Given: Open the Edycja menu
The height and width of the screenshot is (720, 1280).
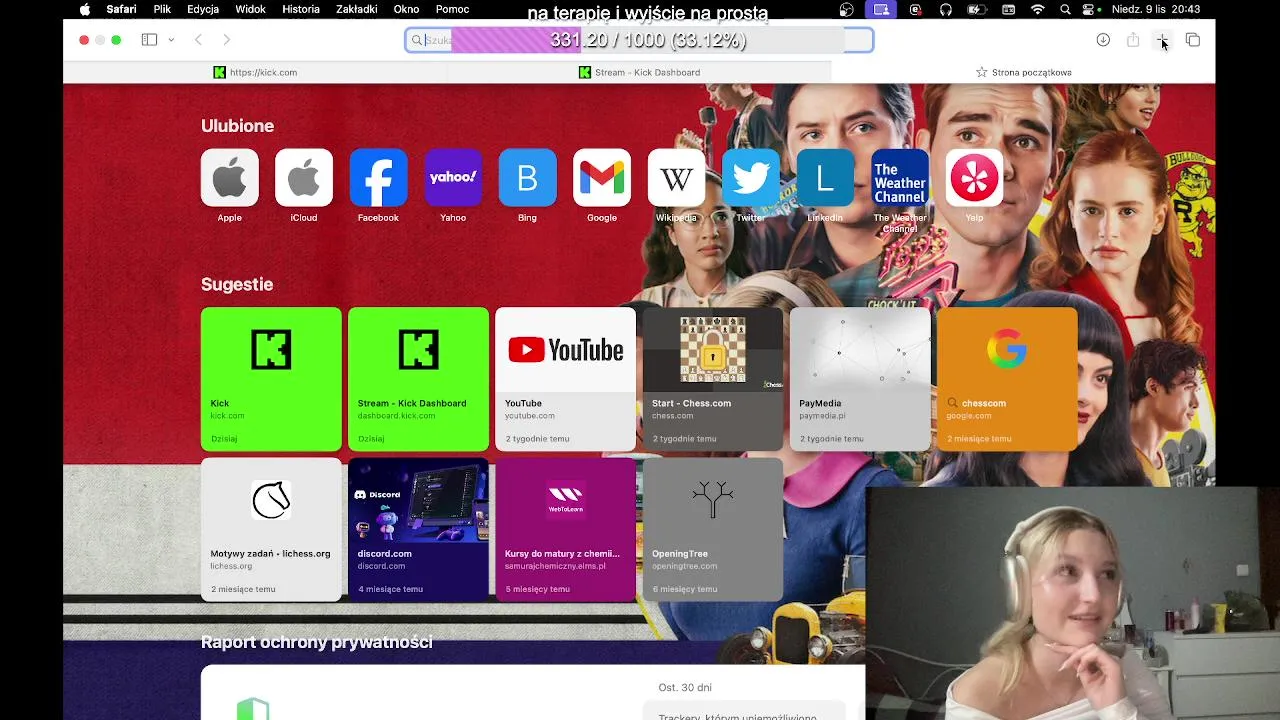Looking at the screenshot, I should tap(203, 10).
